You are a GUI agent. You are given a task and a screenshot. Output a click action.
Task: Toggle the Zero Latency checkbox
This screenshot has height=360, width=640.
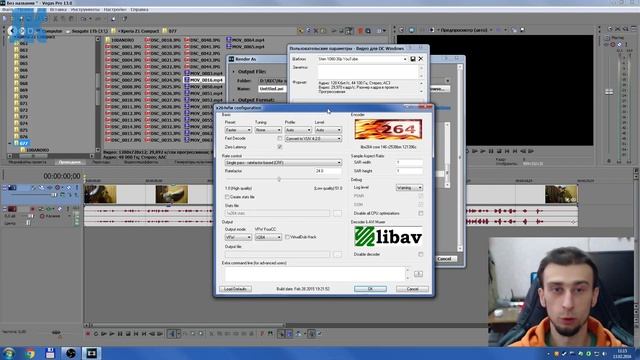(x=280, y=147)
